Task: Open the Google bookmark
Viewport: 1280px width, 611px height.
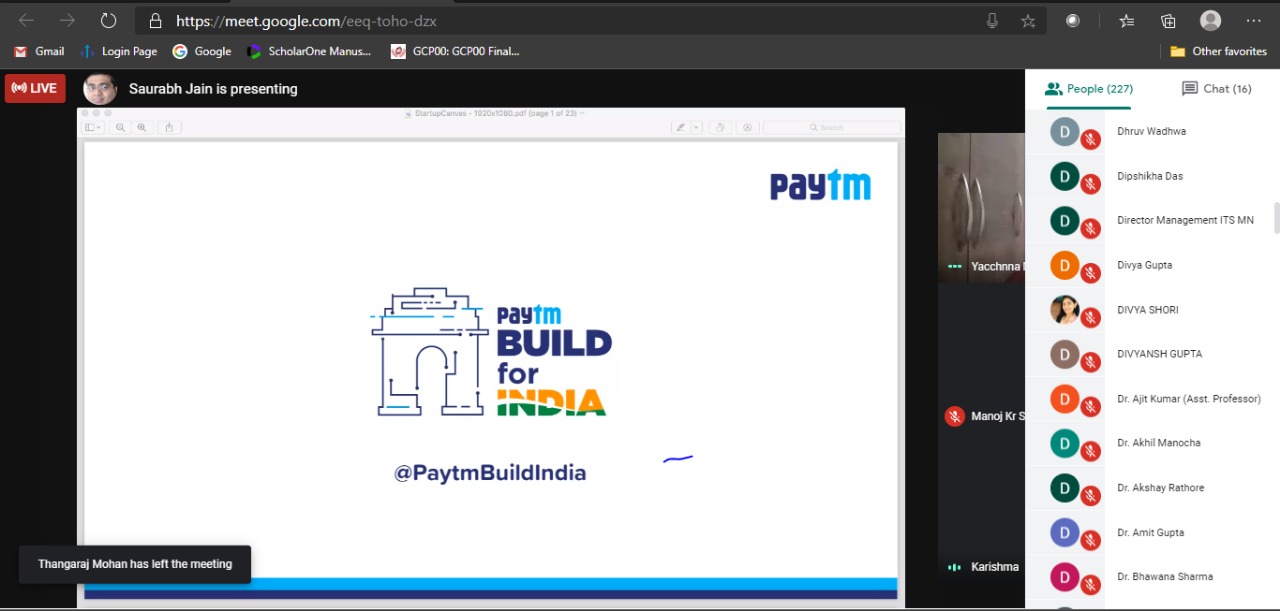Action: pyautogui.click(x=202, y=51)
